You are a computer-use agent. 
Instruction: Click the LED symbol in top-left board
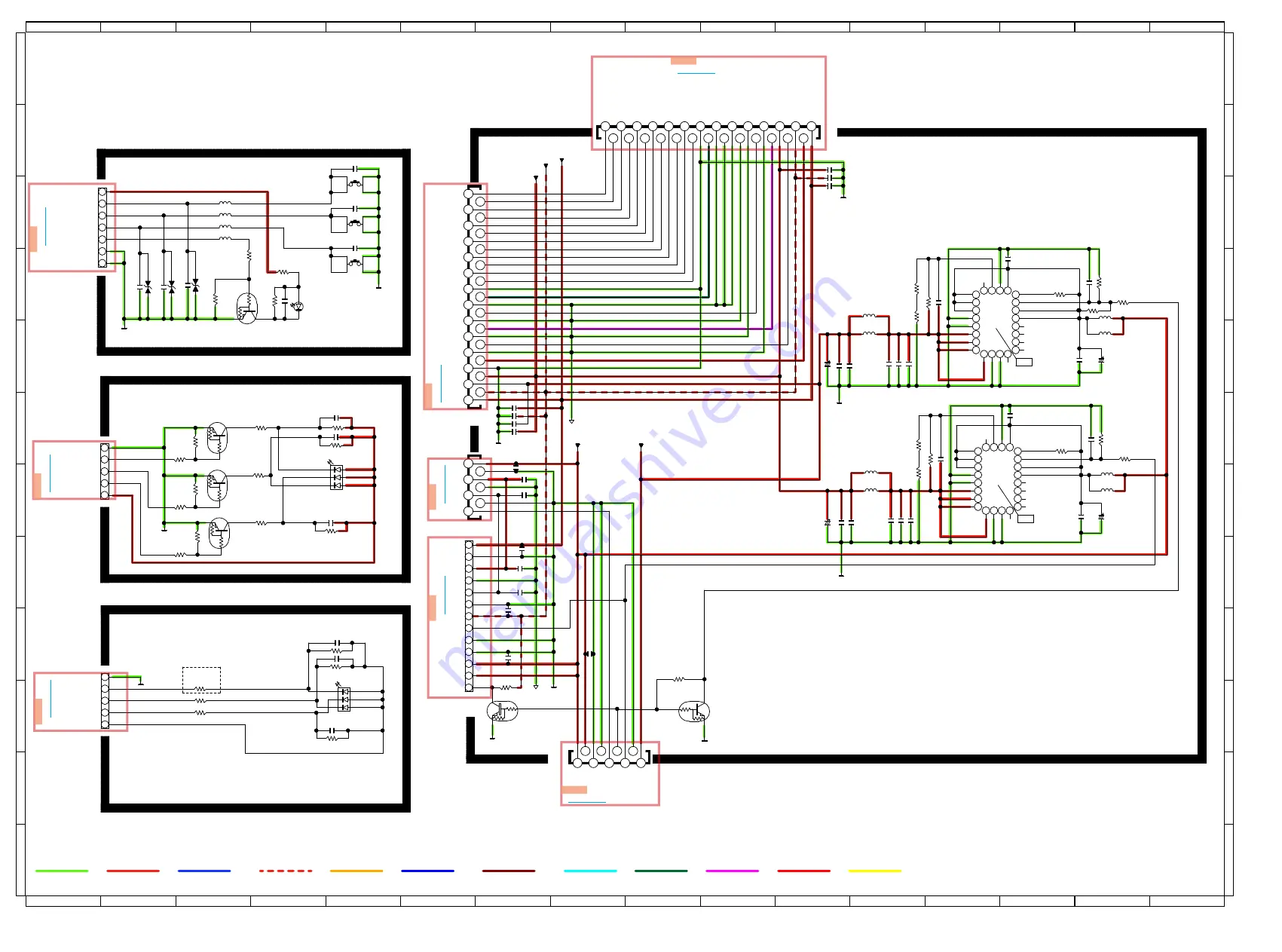[298, 306]
